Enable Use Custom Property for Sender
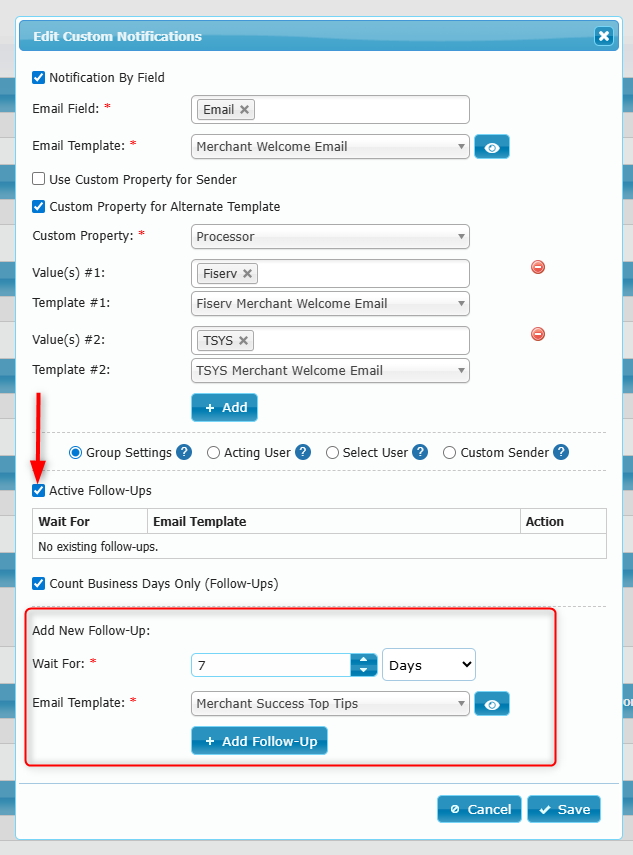Screen dimensions: 633x855 point(39,180)
